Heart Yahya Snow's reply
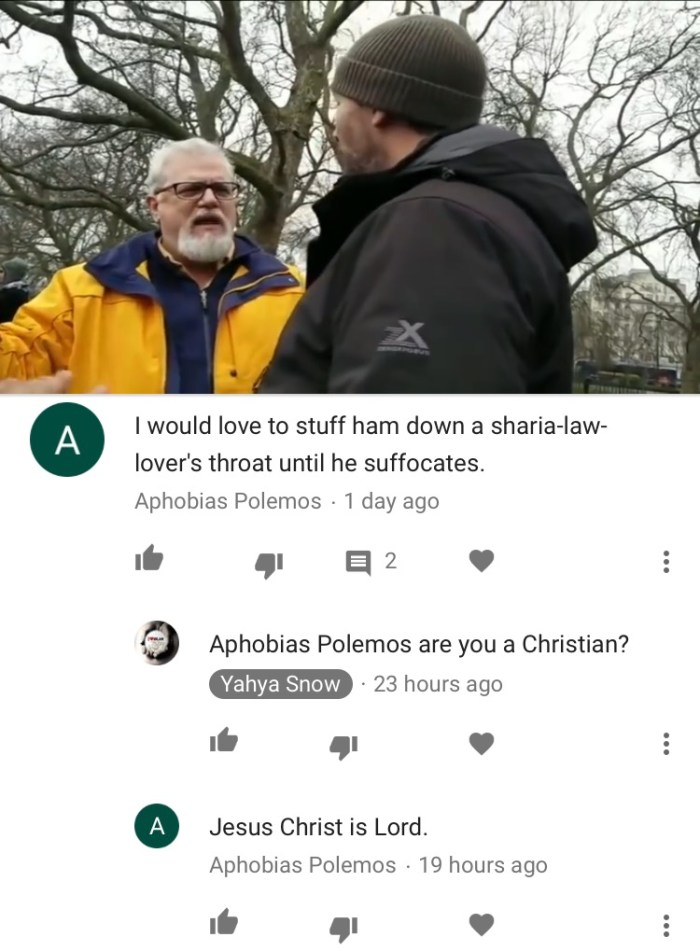Viewport: 700px width, 951px height. click(482, 743)
